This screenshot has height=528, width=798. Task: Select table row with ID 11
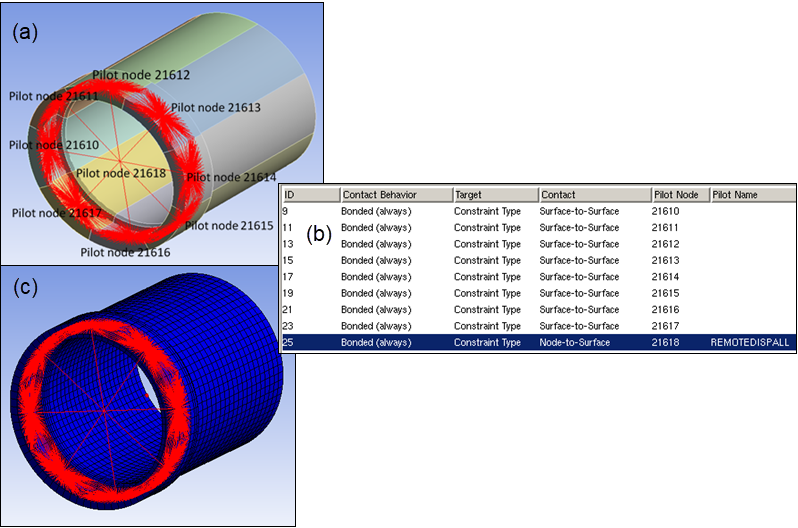[538, 228]
